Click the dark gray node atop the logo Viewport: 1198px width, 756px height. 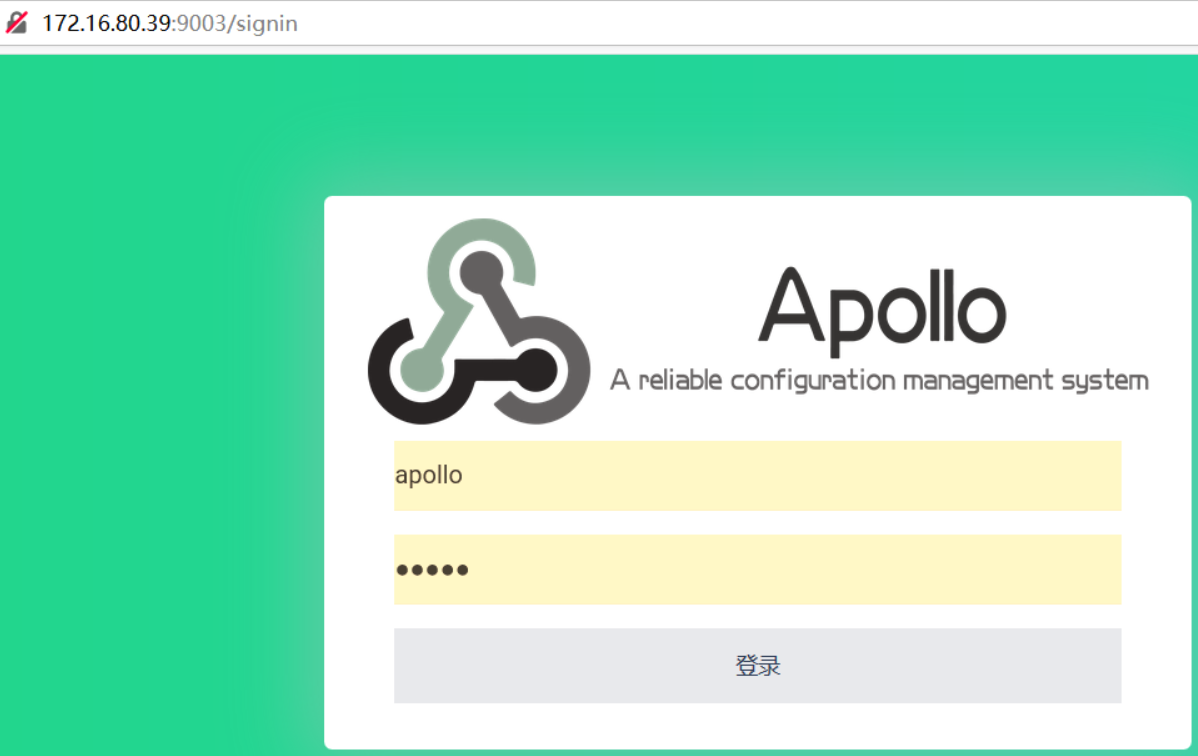[481, 272]
